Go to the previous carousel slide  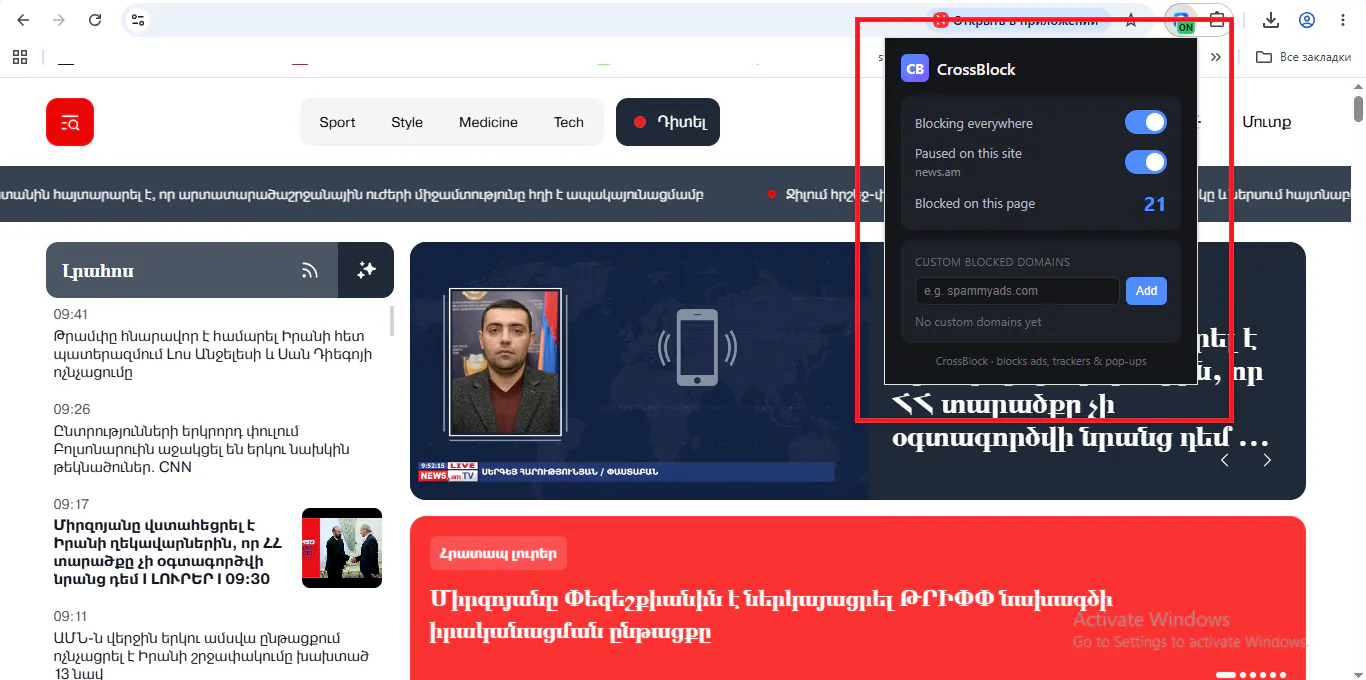[x=1225, y=460]
